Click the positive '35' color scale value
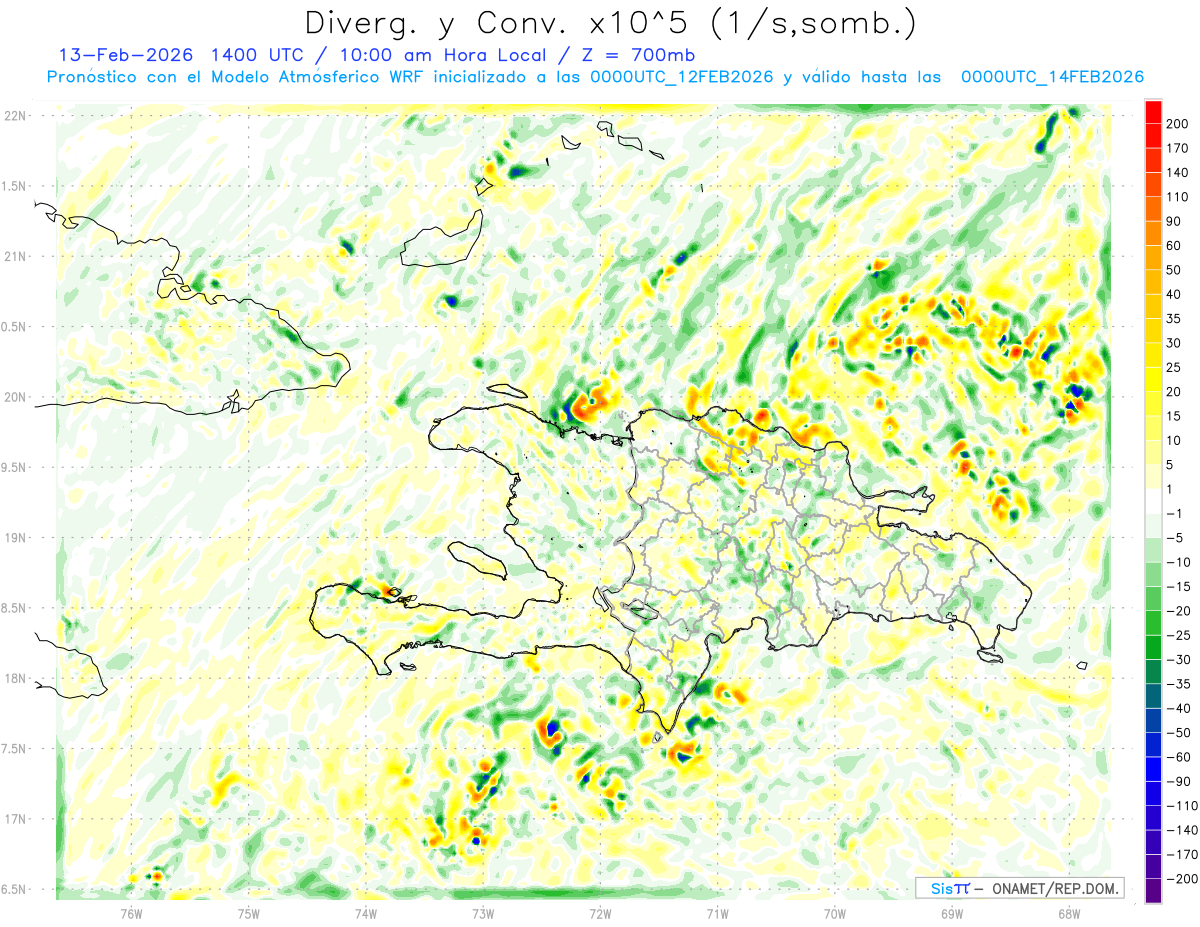This screenshot has width=1200, height=927. (1174, 319)
